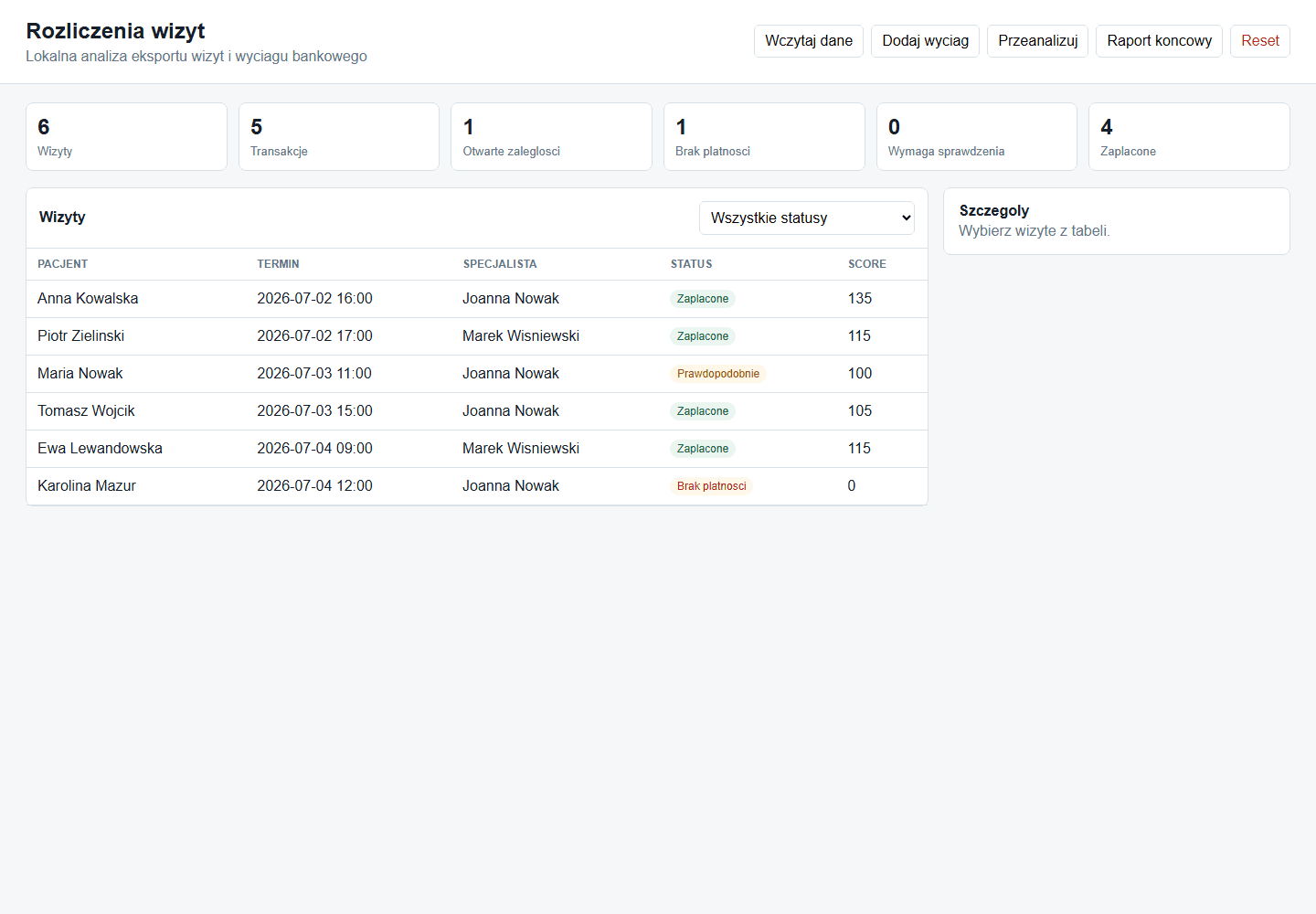Screen dimensions: 1316x914
Task: Click Zaplacone badge in Ewa Lewandowska row
Action: click(703, 449)
